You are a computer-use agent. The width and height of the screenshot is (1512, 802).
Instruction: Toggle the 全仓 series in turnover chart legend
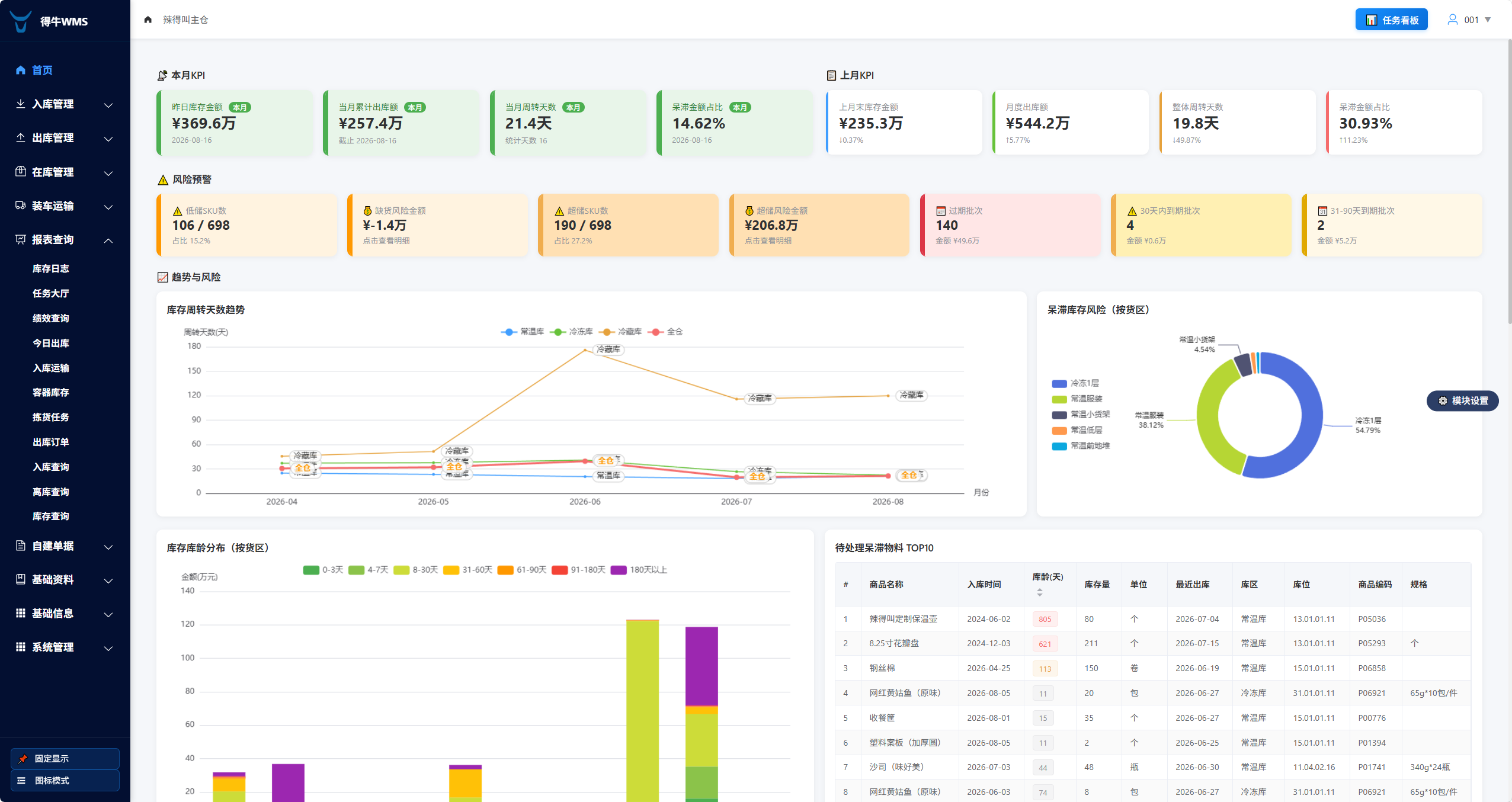click(x=665, y=332)
